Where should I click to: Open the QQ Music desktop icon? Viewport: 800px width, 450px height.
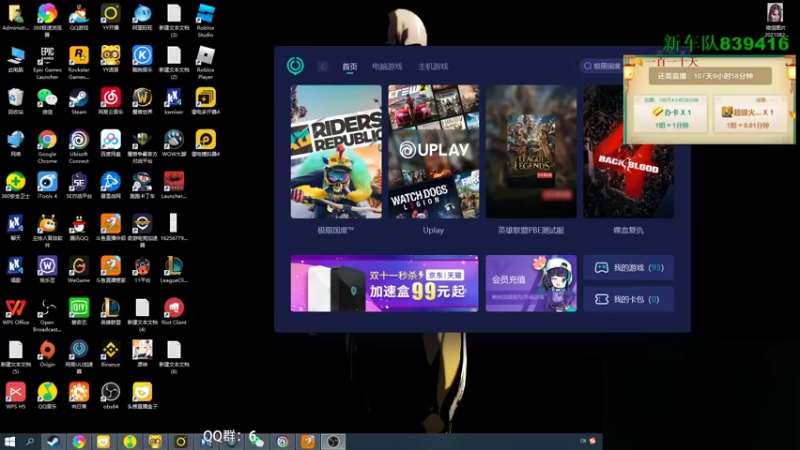point(47,396)
